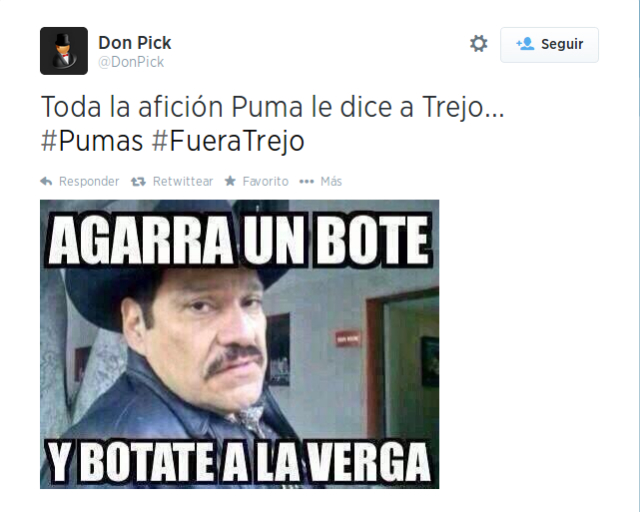
Task: Open the #FueraTrejo hashtag link
Action: point(228,141)
